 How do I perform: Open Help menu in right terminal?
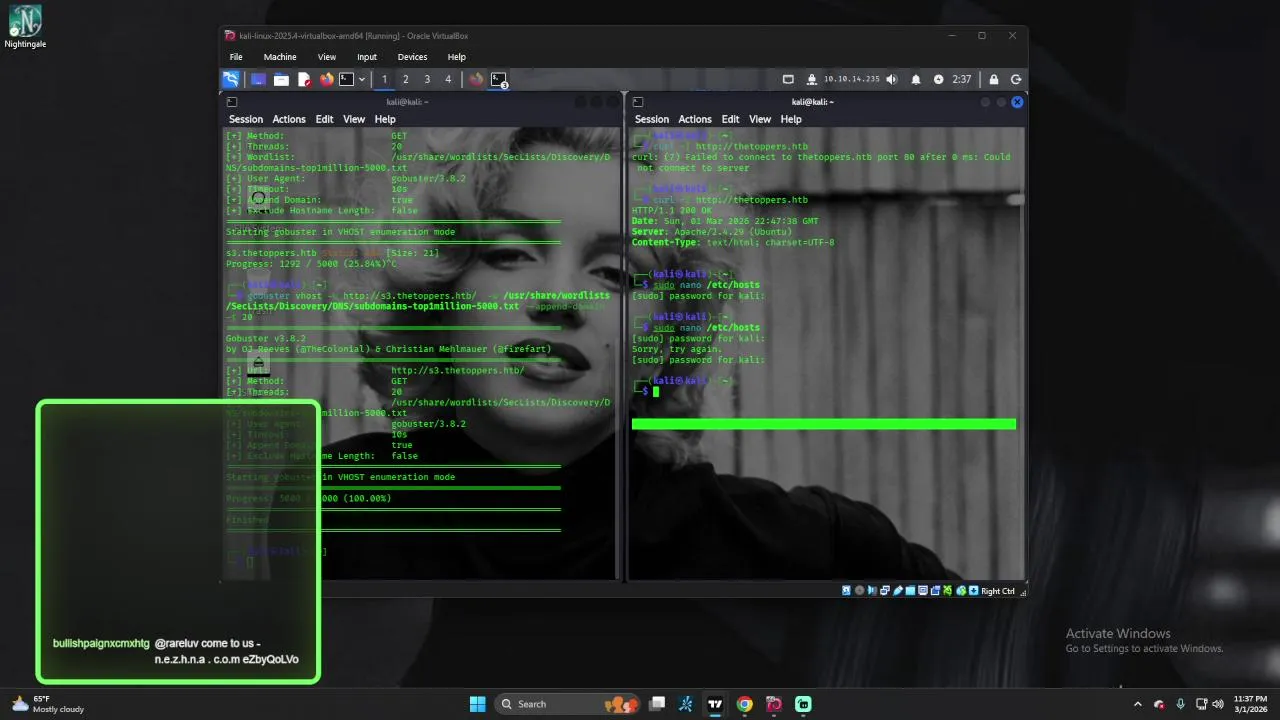tap(791, 119)
